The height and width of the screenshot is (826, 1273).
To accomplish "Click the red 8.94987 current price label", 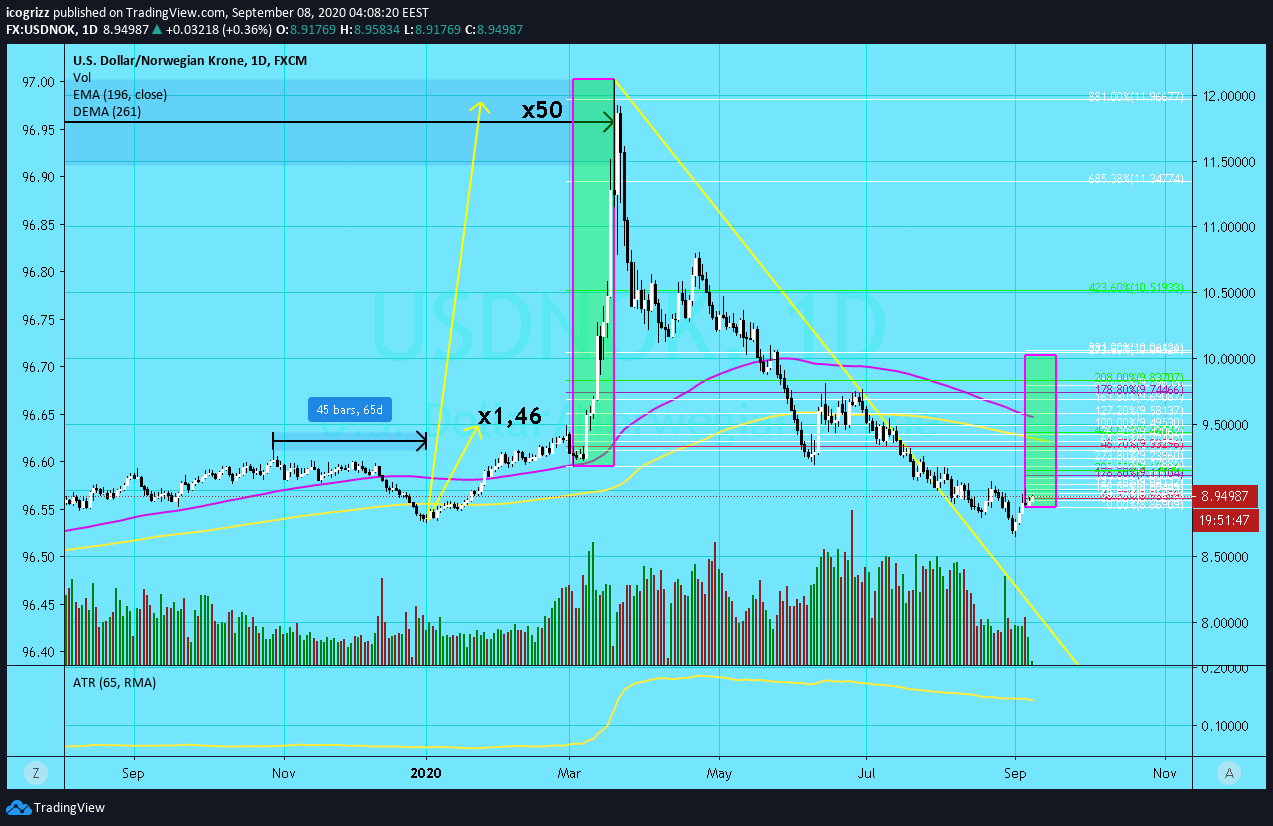I will tap(1225, 496).
